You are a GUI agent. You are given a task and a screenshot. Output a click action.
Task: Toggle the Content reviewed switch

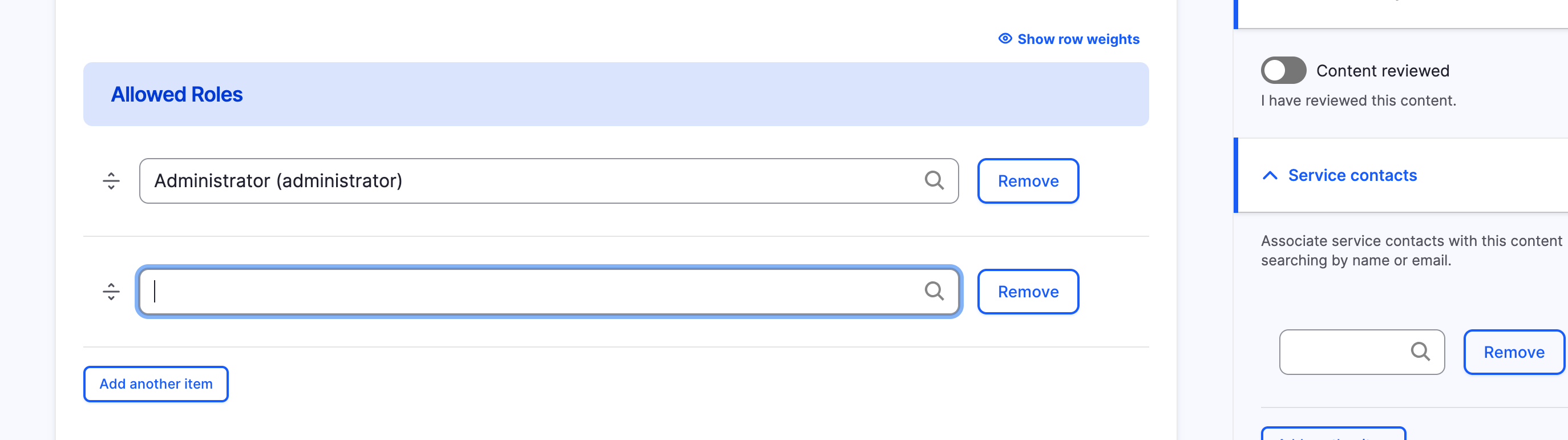click(x=1283, y=71)
